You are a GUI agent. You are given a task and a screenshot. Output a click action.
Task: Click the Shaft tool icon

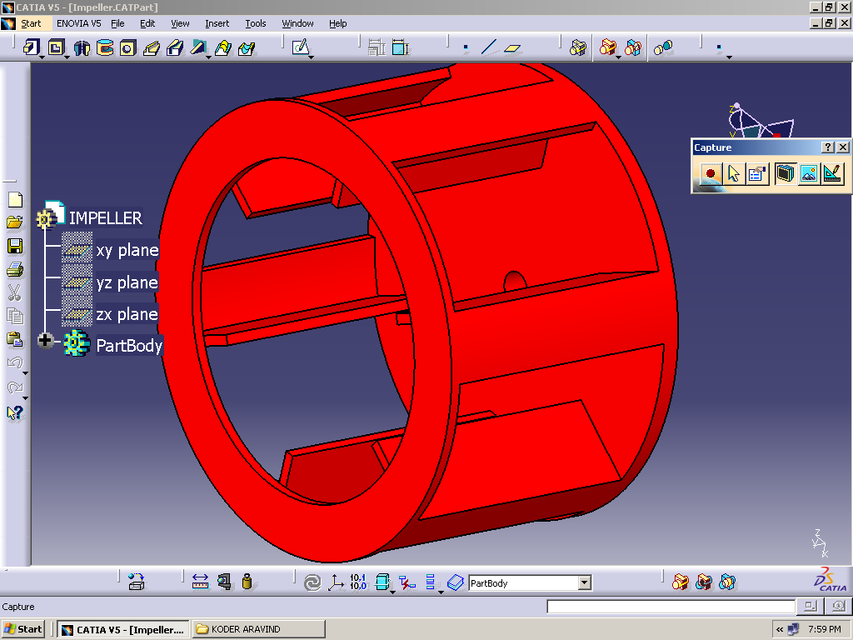coord(104,47)
